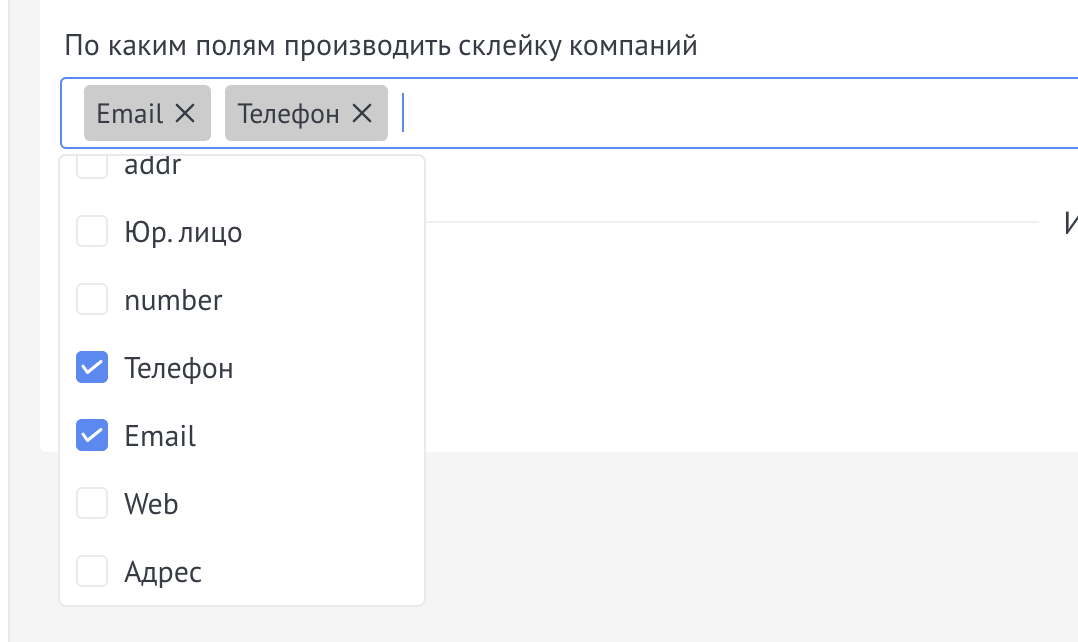This screenshot has width=1078, height=642.
Task: Uncheck the Email checkbox
Action: (x=92, y=436)
